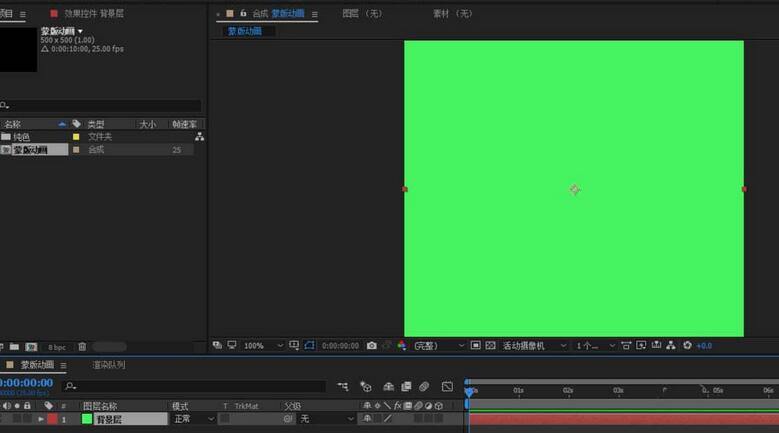This screenshot has height=433, width=779.
Task: Open flowchart icon in the project panel
Action: coord(199,137)
